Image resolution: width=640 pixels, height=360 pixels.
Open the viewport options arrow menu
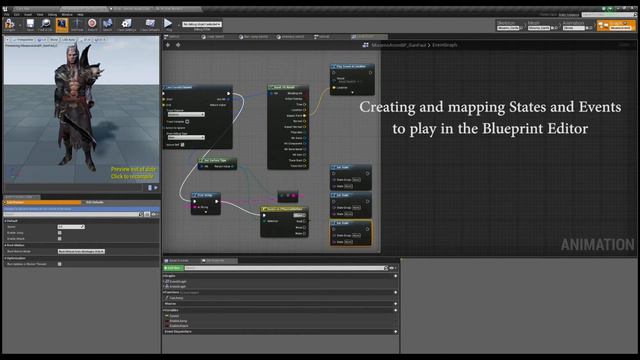[8, 40]
